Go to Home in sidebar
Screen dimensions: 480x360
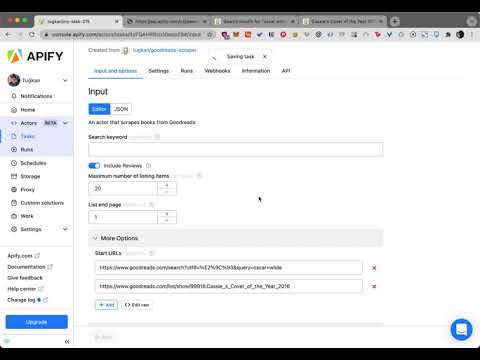coord(23,110)
